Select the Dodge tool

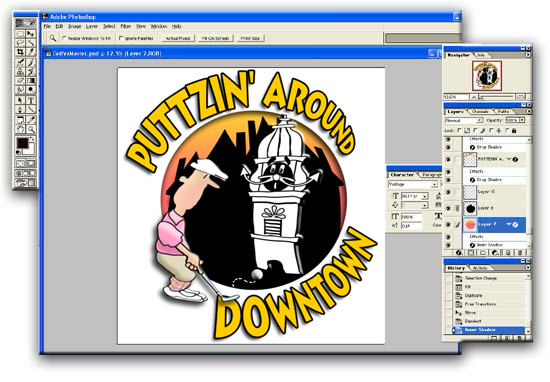tap(31, 89)
